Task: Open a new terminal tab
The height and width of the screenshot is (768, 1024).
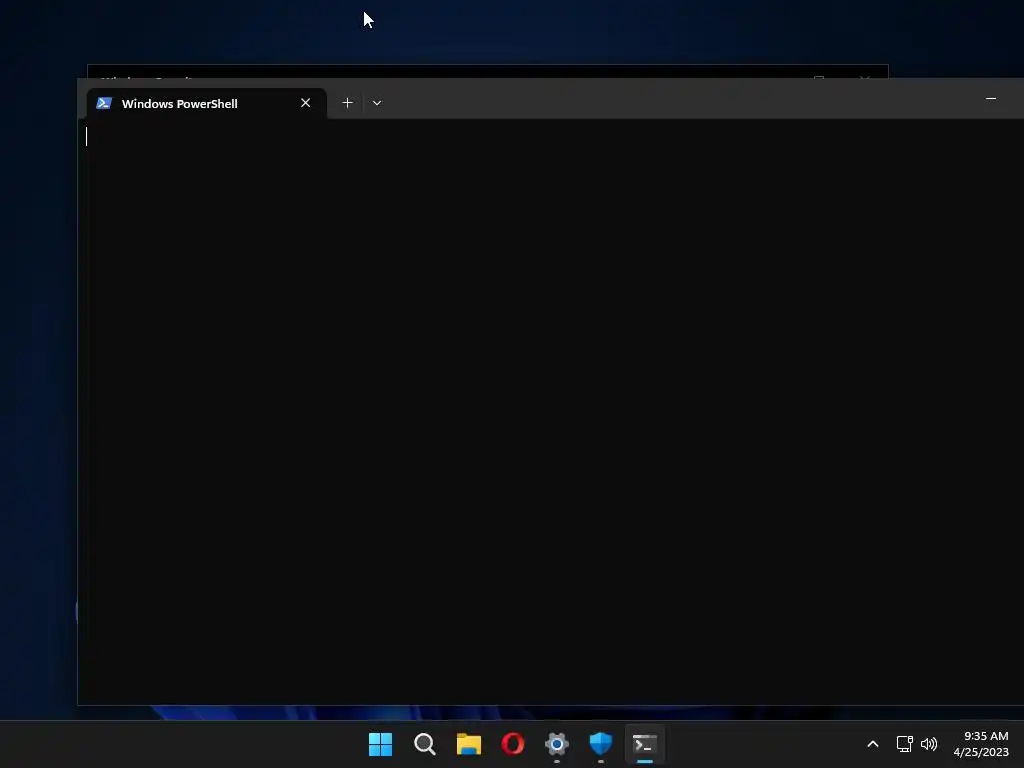Action: 347,103
